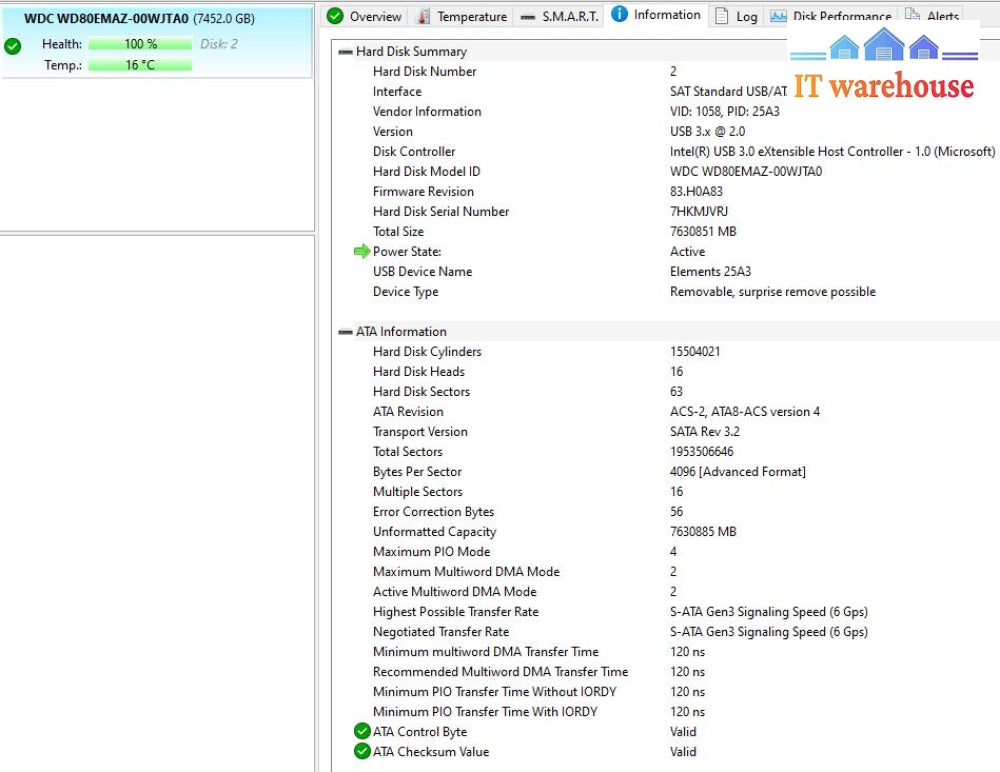Collapse the Hard Disk Summary section
Image resolution: width=1000 pixels, height=772 pixels.
345,51
